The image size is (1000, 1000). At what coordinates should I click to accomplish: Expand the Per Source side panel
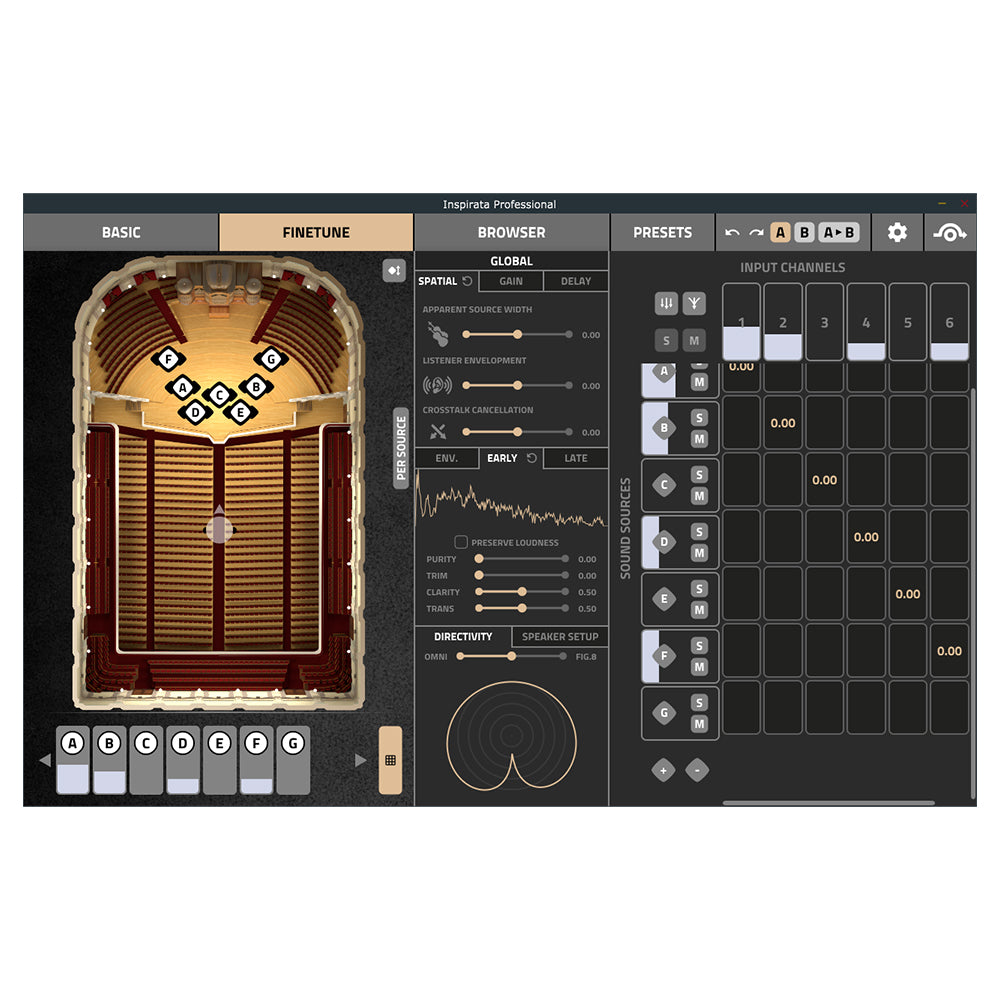click(x=401, y=448)
